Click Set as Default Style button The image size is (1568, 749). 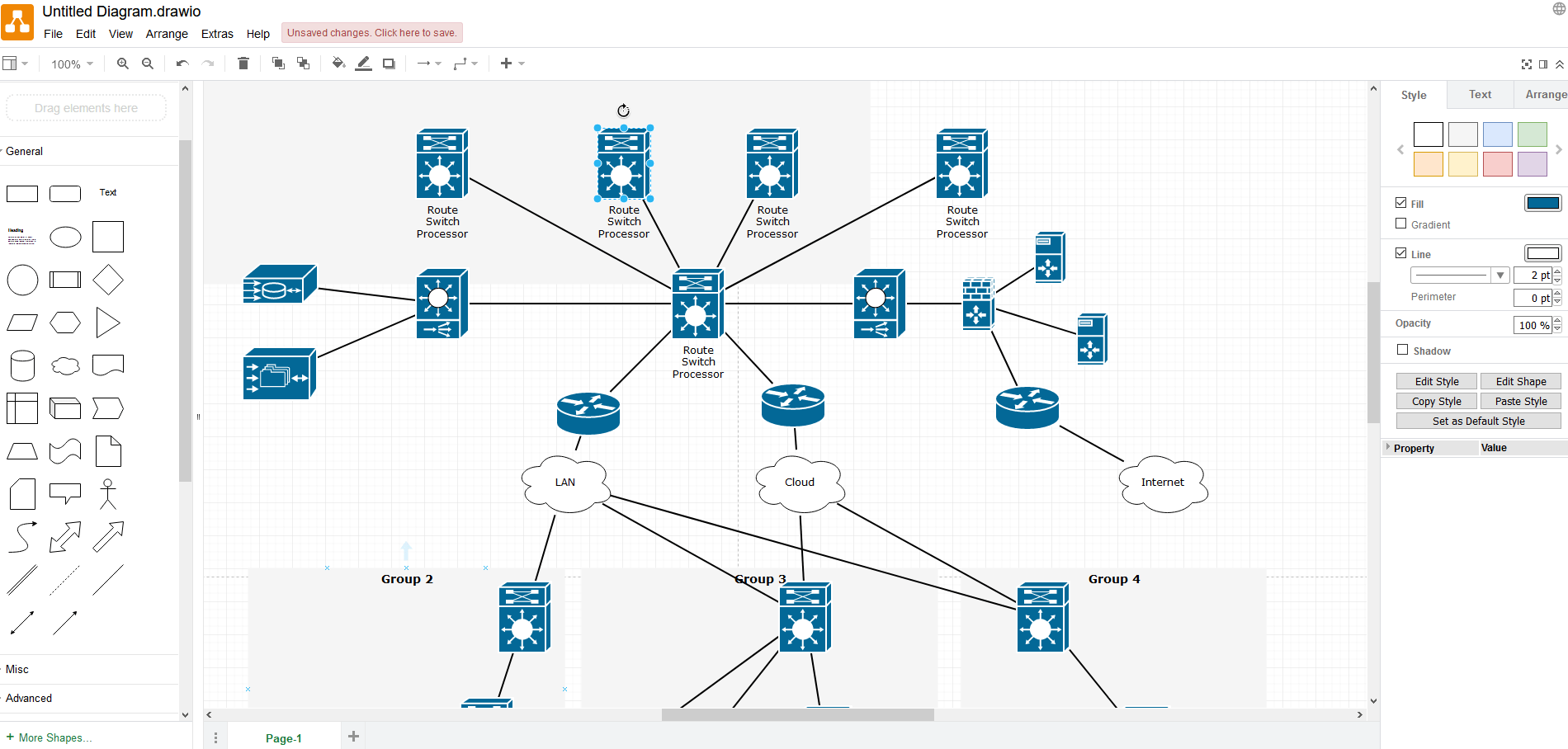click(1479, 421)
